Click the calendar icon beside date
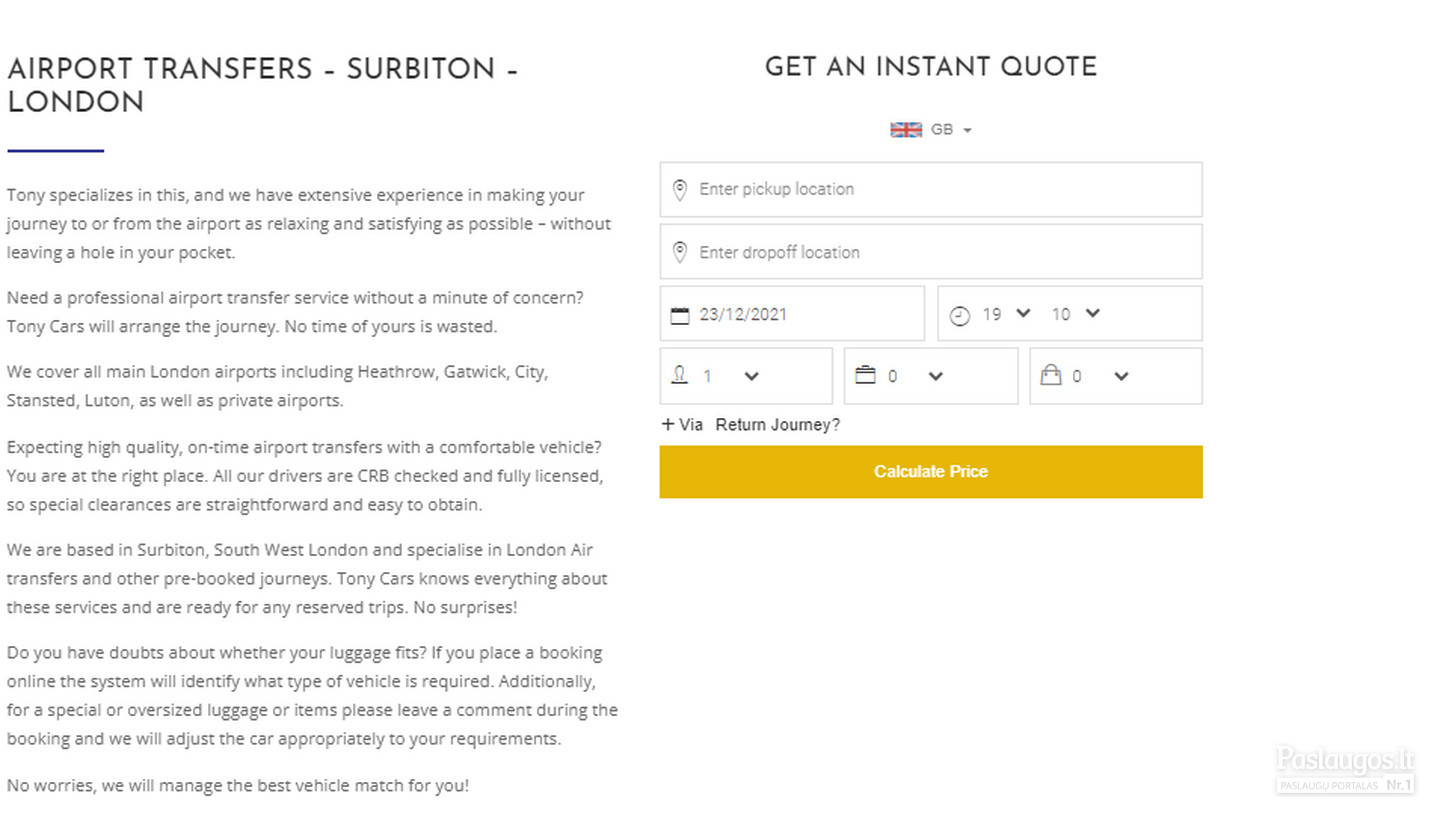 pos(680,316)
